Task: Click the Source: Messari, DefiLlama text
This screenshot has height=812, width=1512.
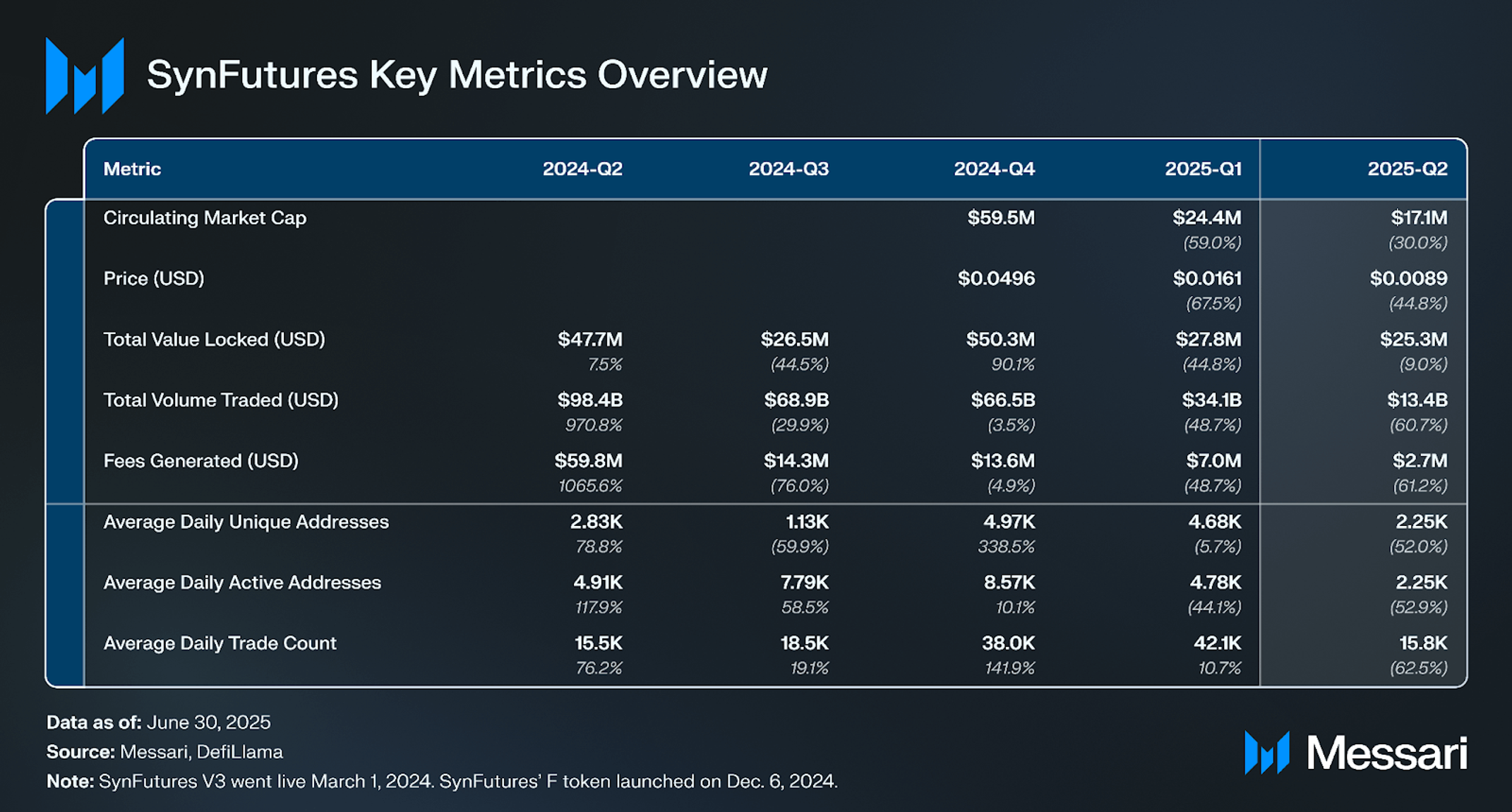Action: [164, 752]
